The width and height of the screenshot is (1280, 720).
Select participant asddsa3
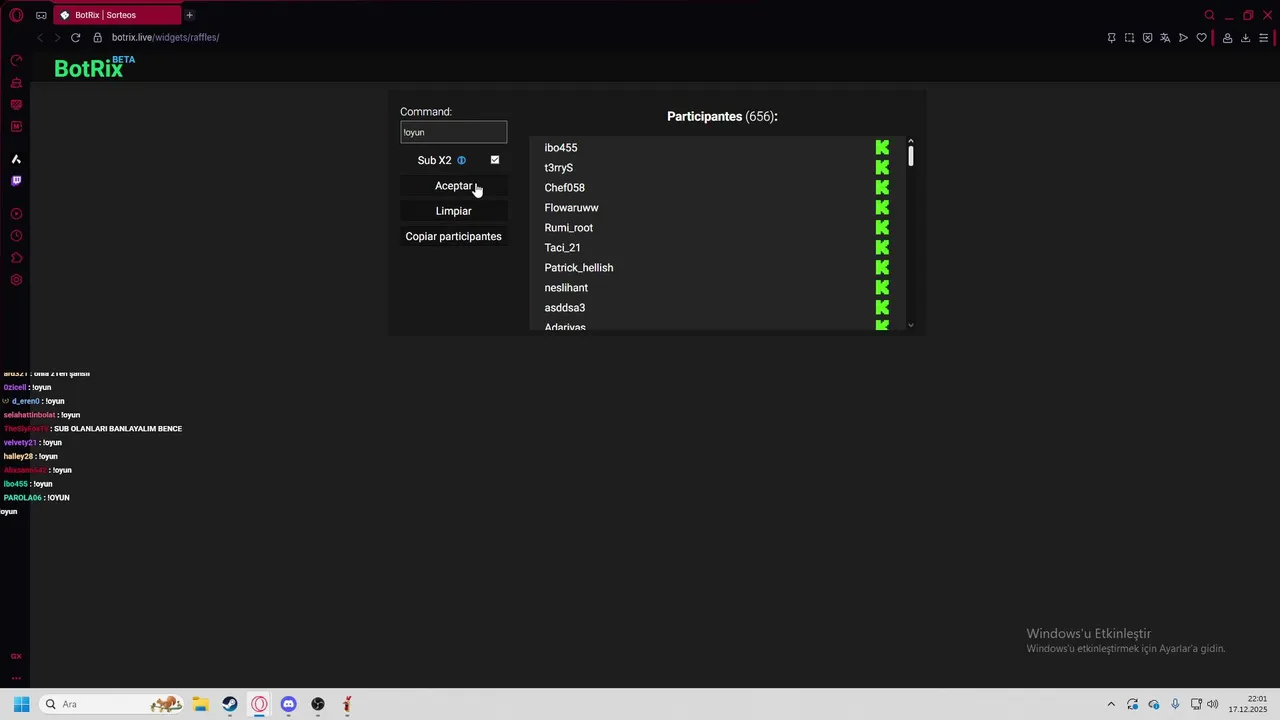[564, 307]
